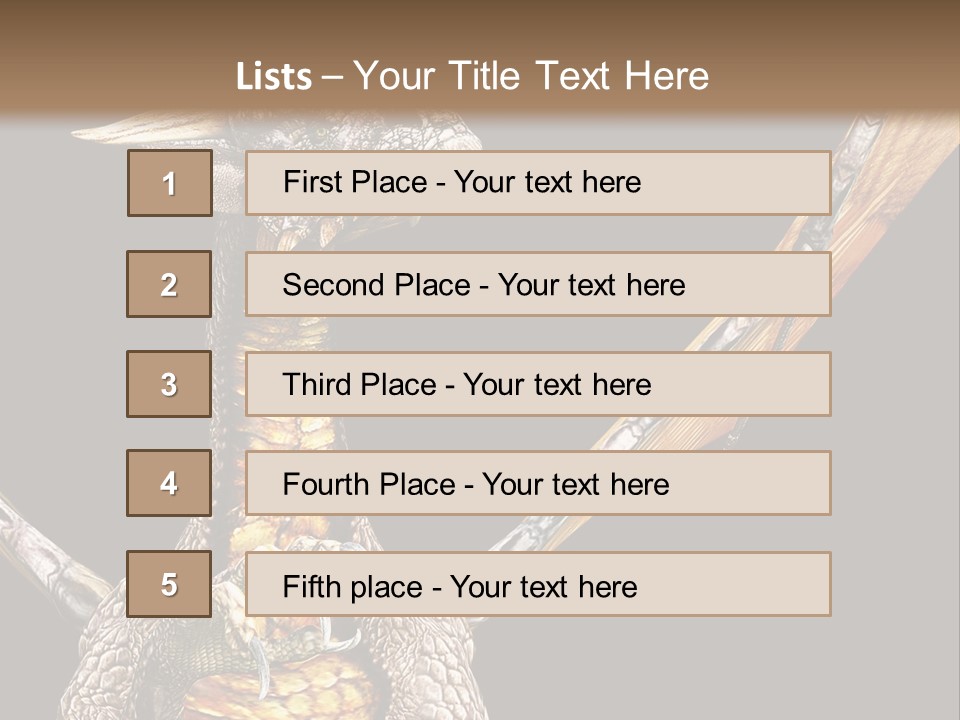Click the Your Title Text Here heading
This screenshot has height=720, width=960.
[531, 76]
